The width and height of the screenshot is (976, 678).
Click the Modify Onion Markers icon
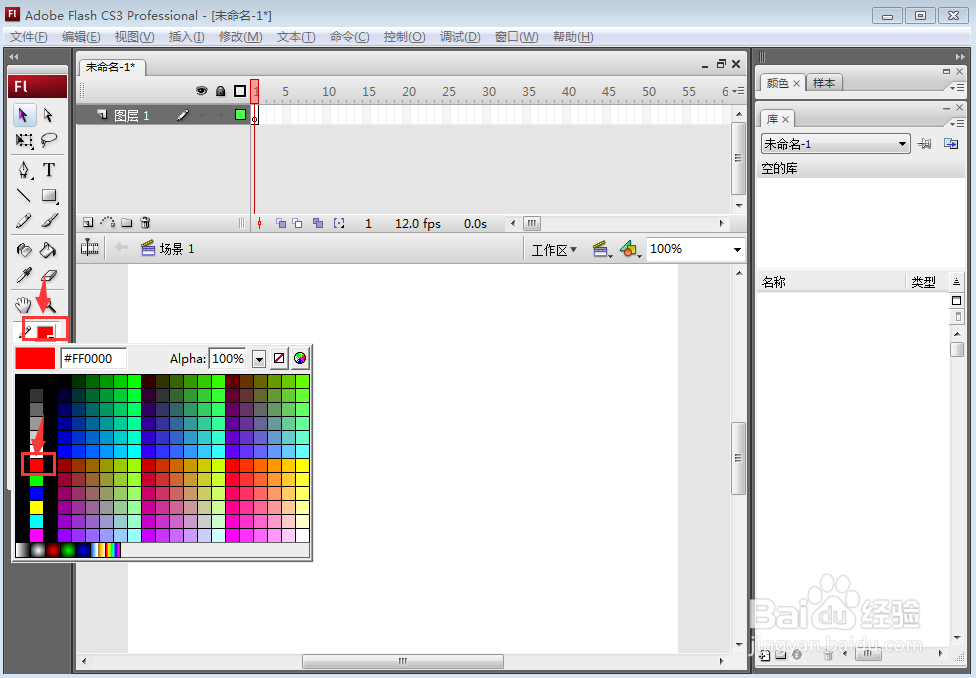point(339,223)
